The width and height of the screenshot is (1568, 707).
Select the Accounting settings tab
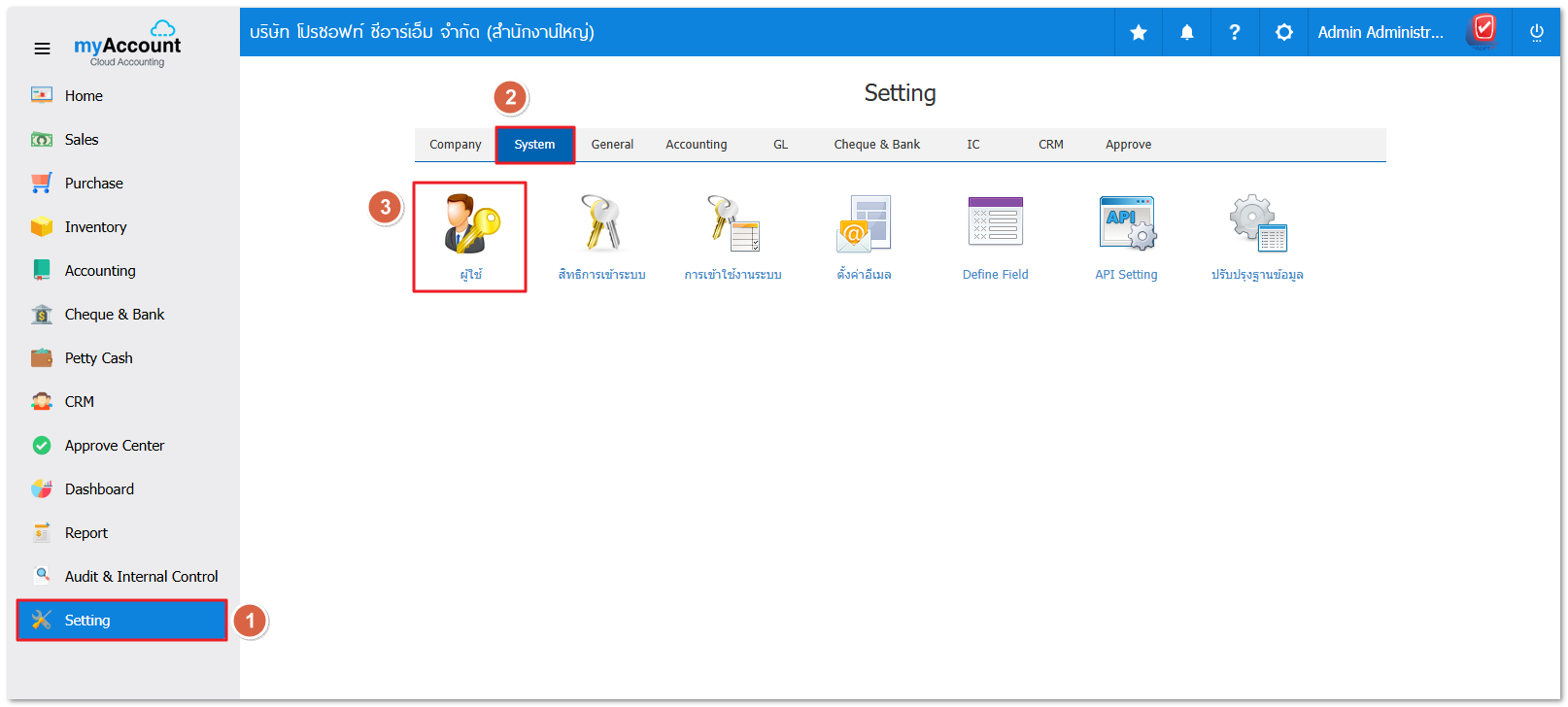pos(696,145)
